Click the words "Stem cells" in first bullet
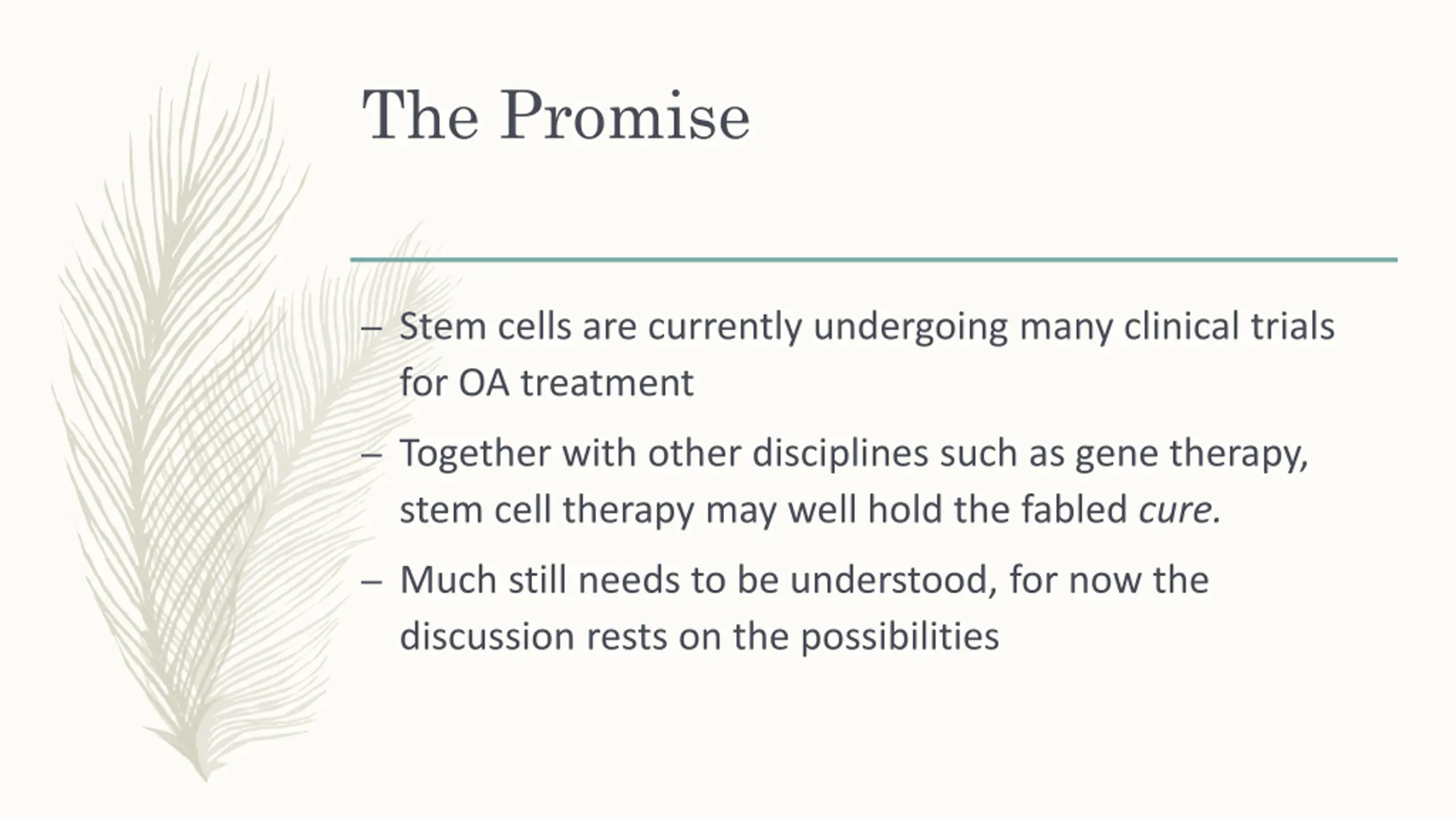 tap(485, 326)
